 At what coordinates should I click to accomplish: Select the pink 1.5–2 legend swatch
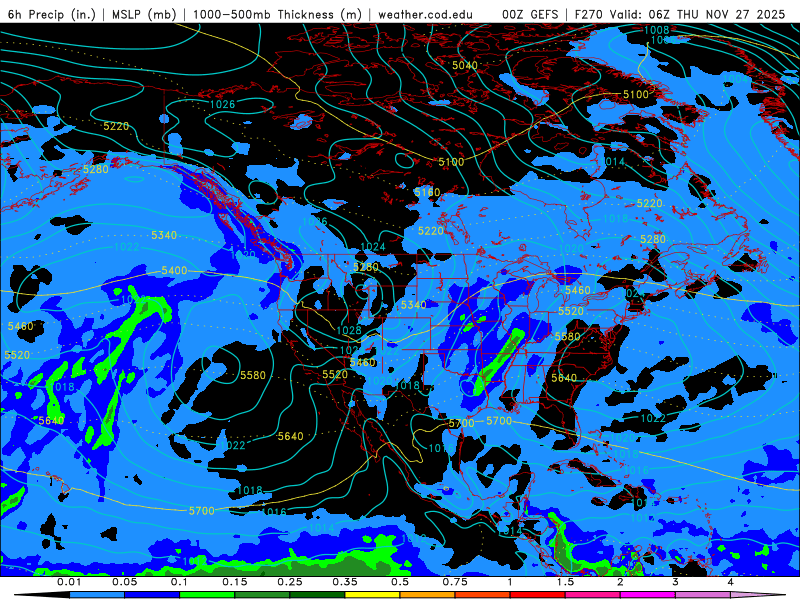[x=593, y=595]
